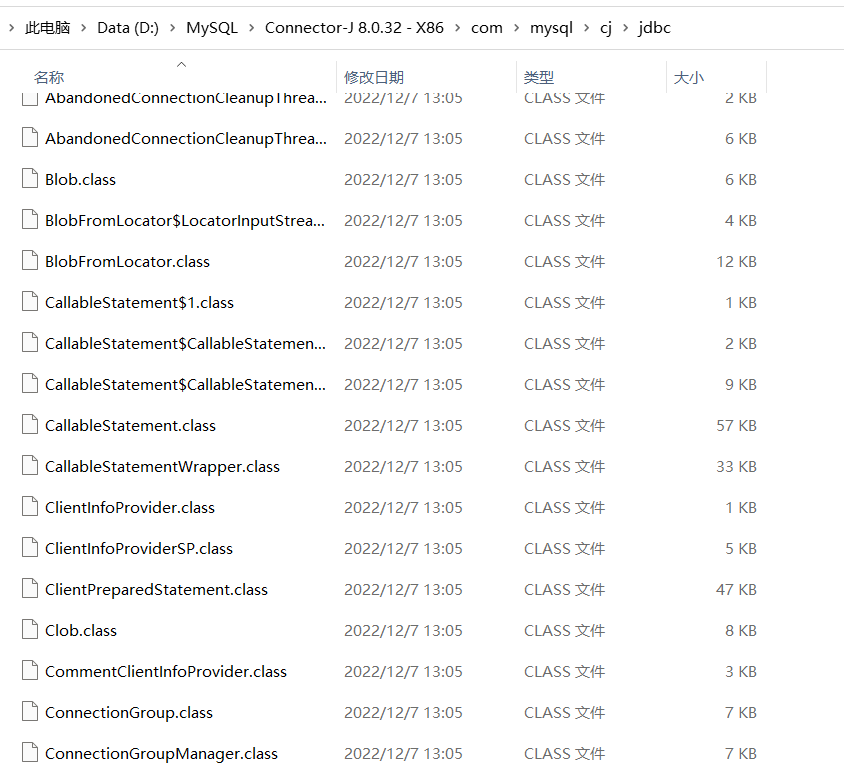The image size is (844, 769).
Task: Click the ClientPreparedStatement.class file icon
Action: pos(30,589)
